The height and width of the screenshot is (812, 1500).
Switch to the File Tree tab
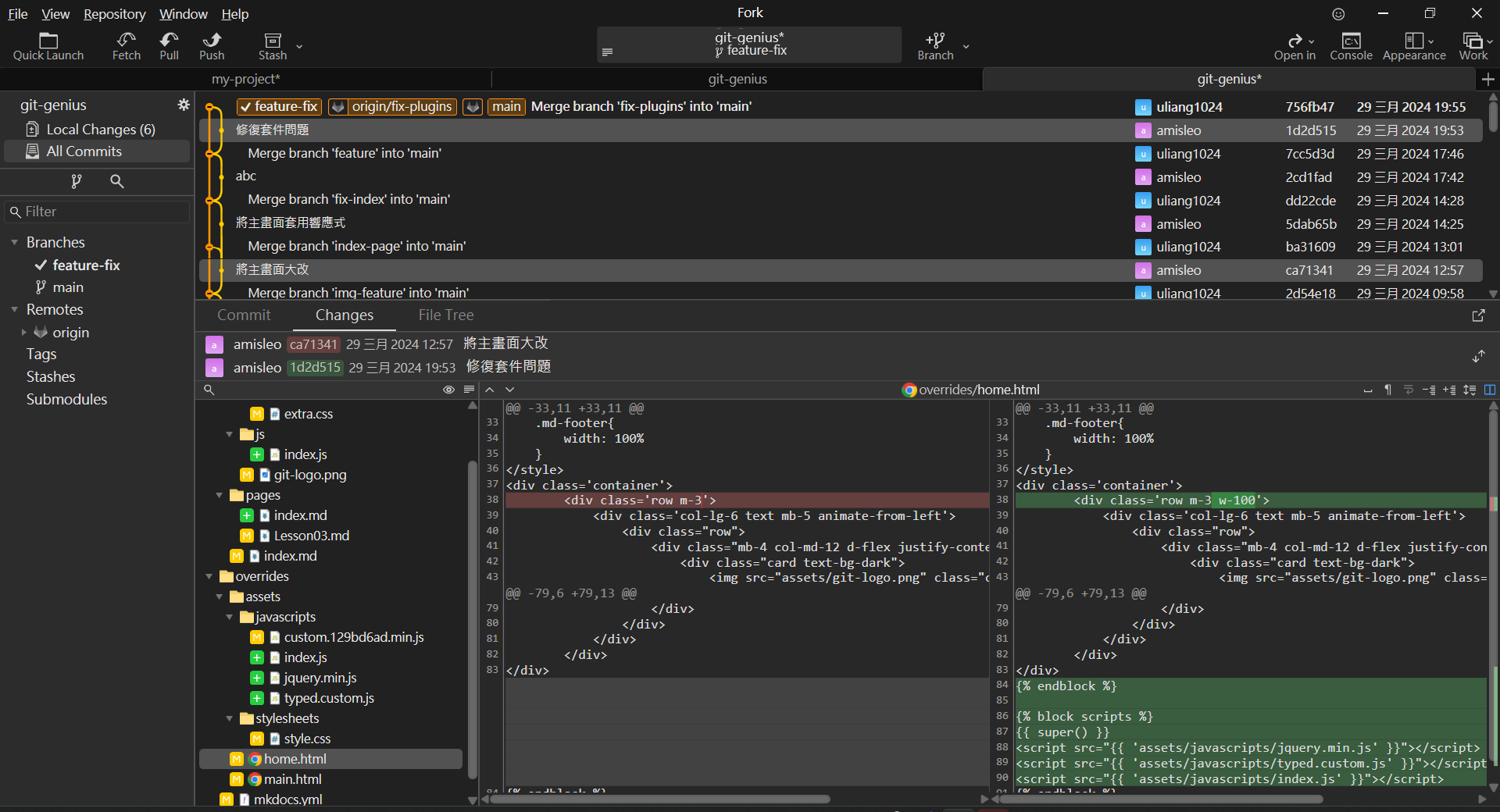tap(446, 315)
